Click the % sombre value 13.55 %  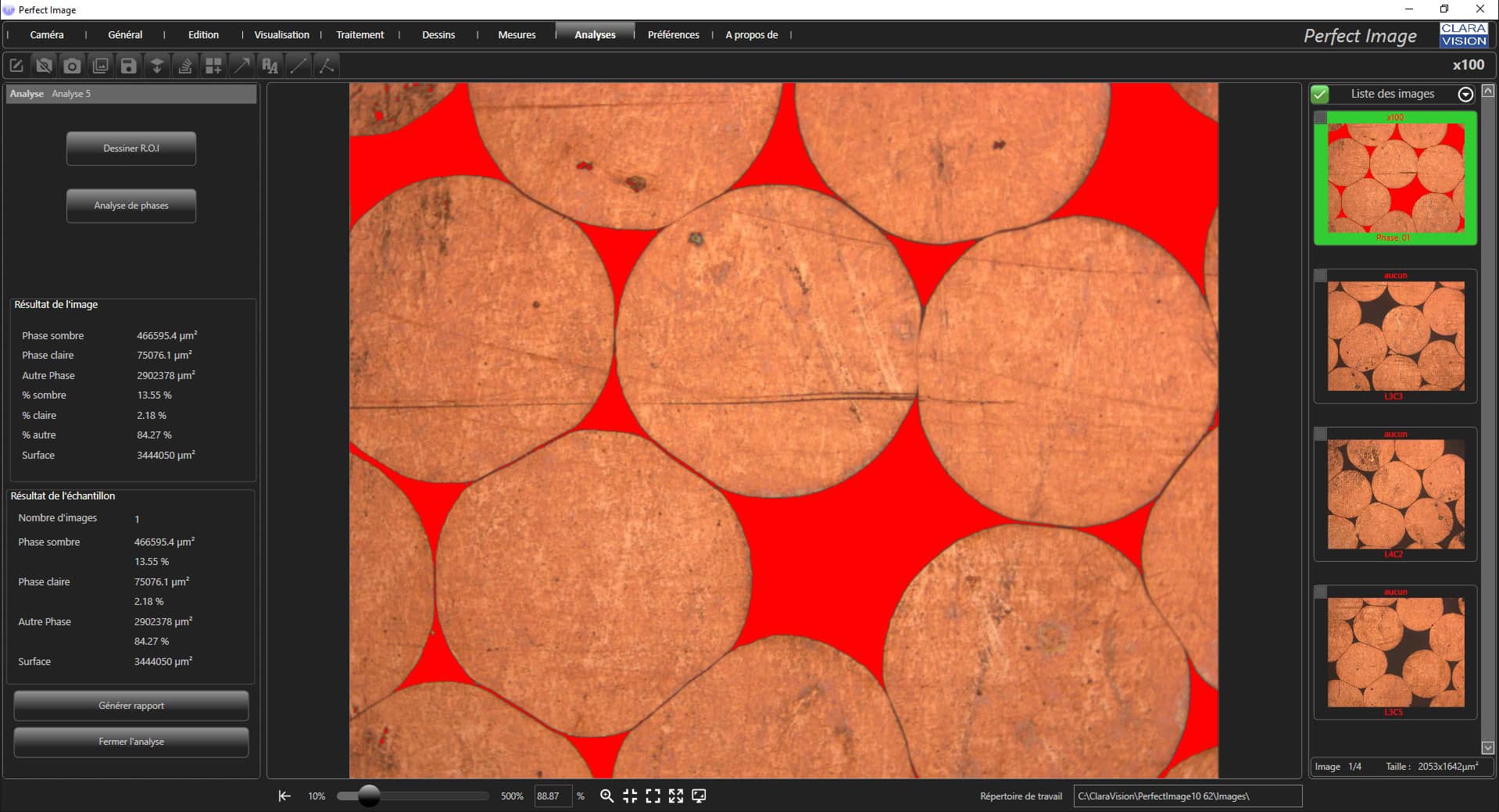154,395
